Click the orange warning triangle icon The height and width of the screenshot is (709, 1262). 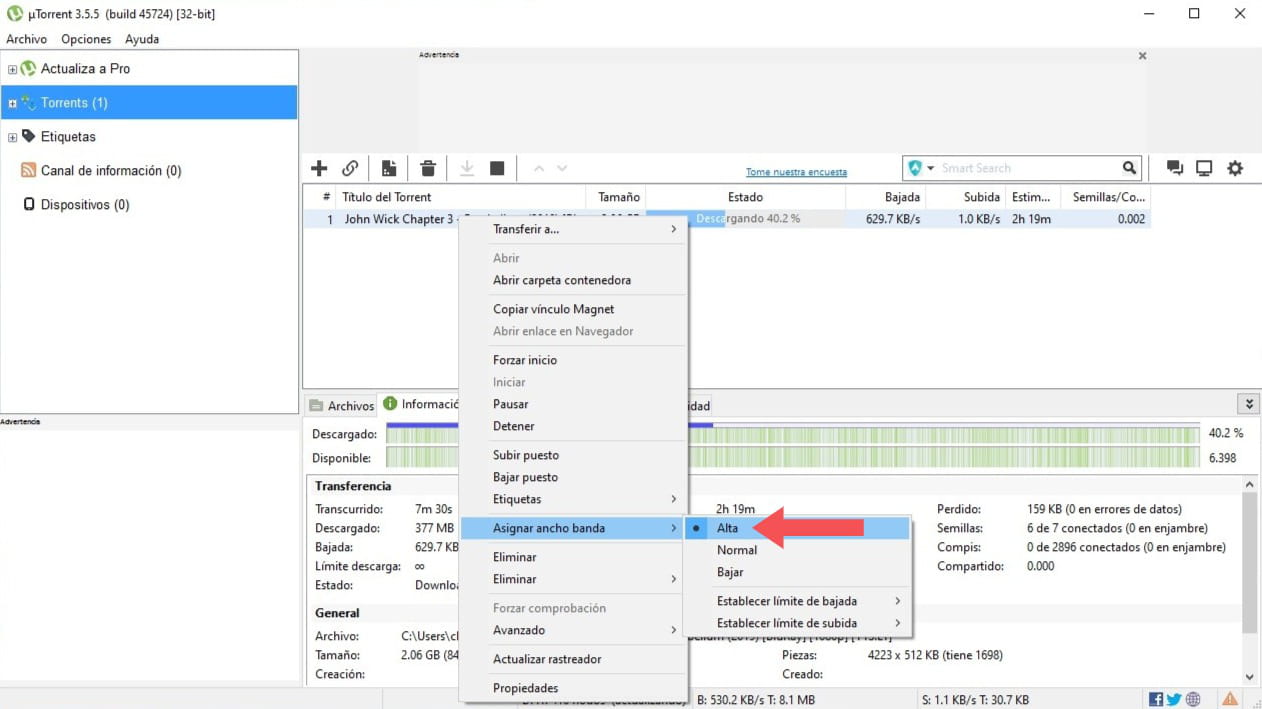coord(1230,700)
